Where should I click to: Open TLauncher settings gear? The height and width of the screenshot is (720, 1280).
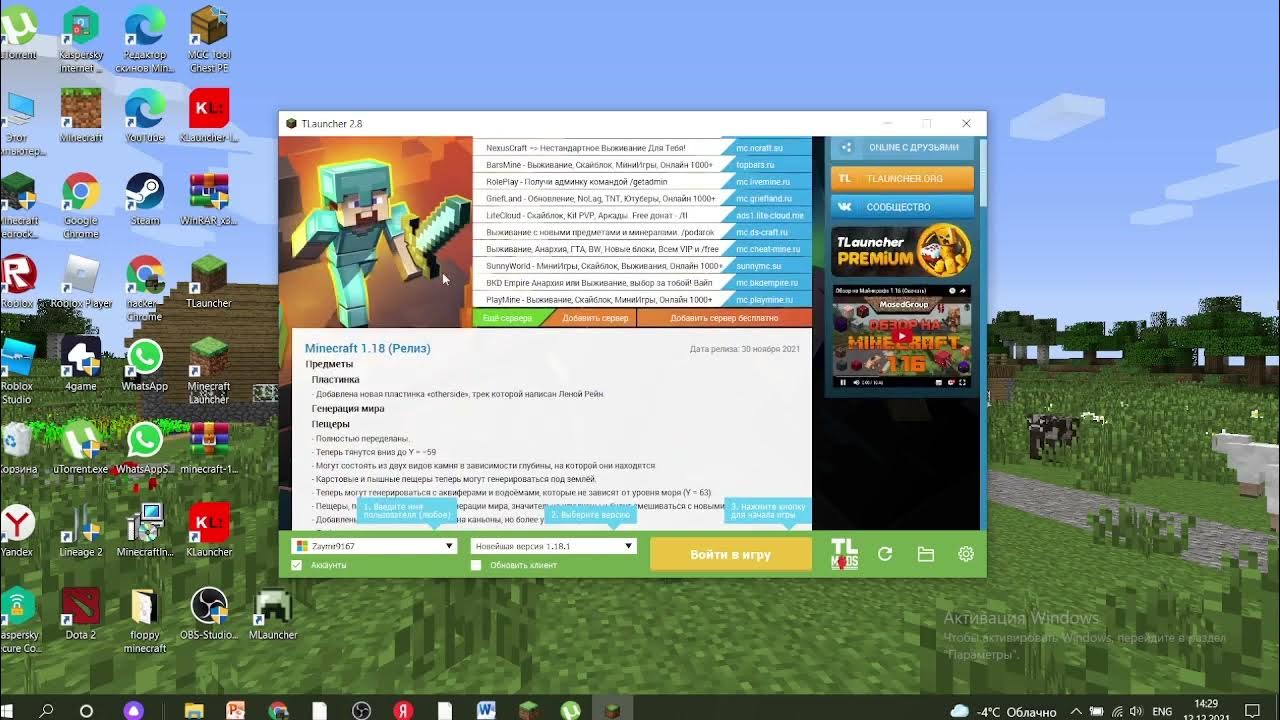pos(965,554)
